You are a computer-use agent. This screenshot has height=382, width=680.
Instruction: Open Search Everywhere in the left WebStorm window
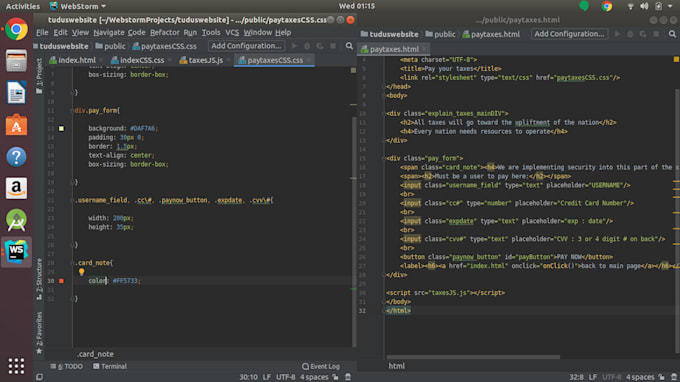point(349,46)
